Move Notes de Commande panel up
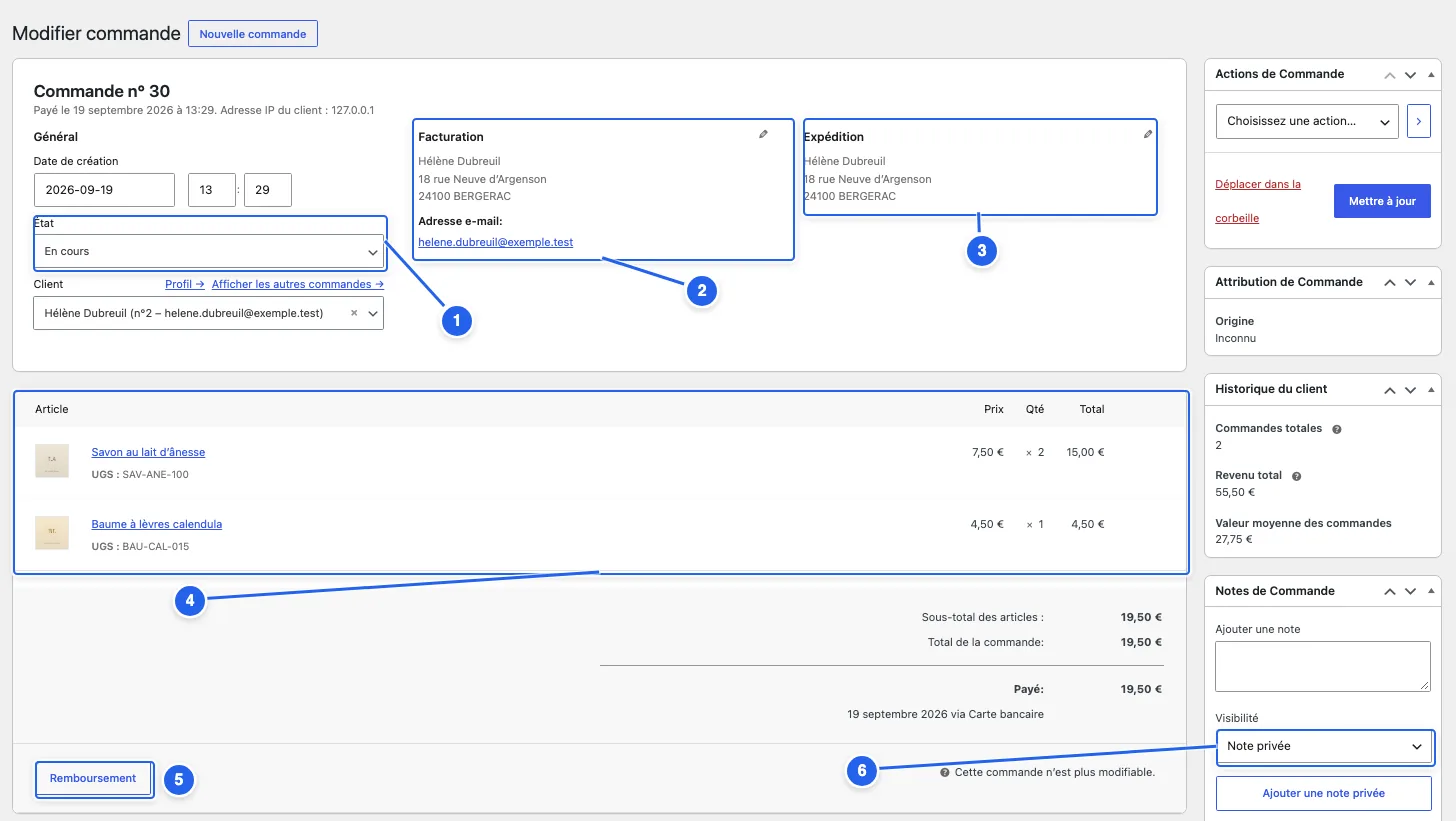The height and width of the screenshot is (821, 1456). (1389, 592)
